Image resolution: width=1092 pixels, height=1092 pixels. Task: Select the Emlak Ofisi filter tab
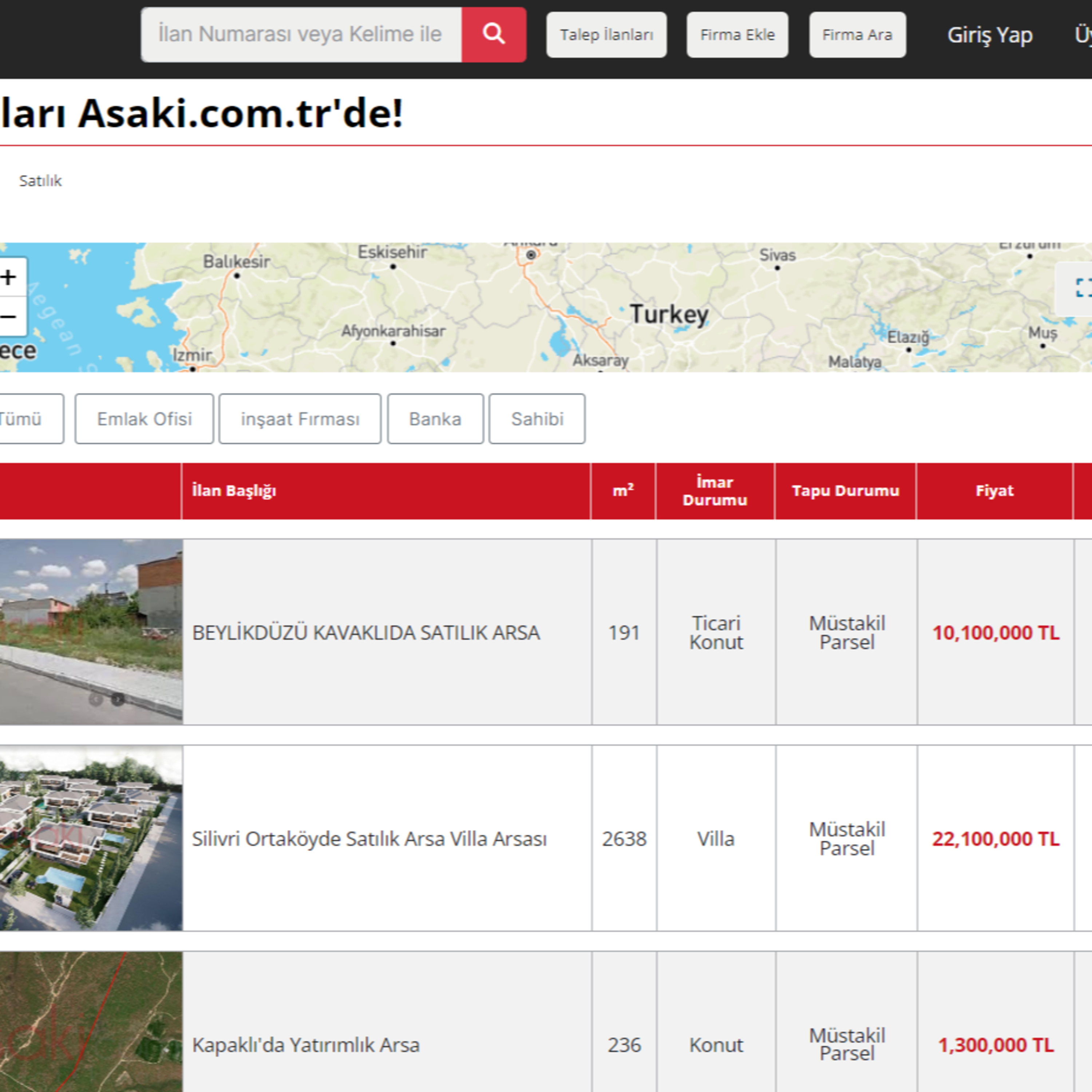[144, 419]
